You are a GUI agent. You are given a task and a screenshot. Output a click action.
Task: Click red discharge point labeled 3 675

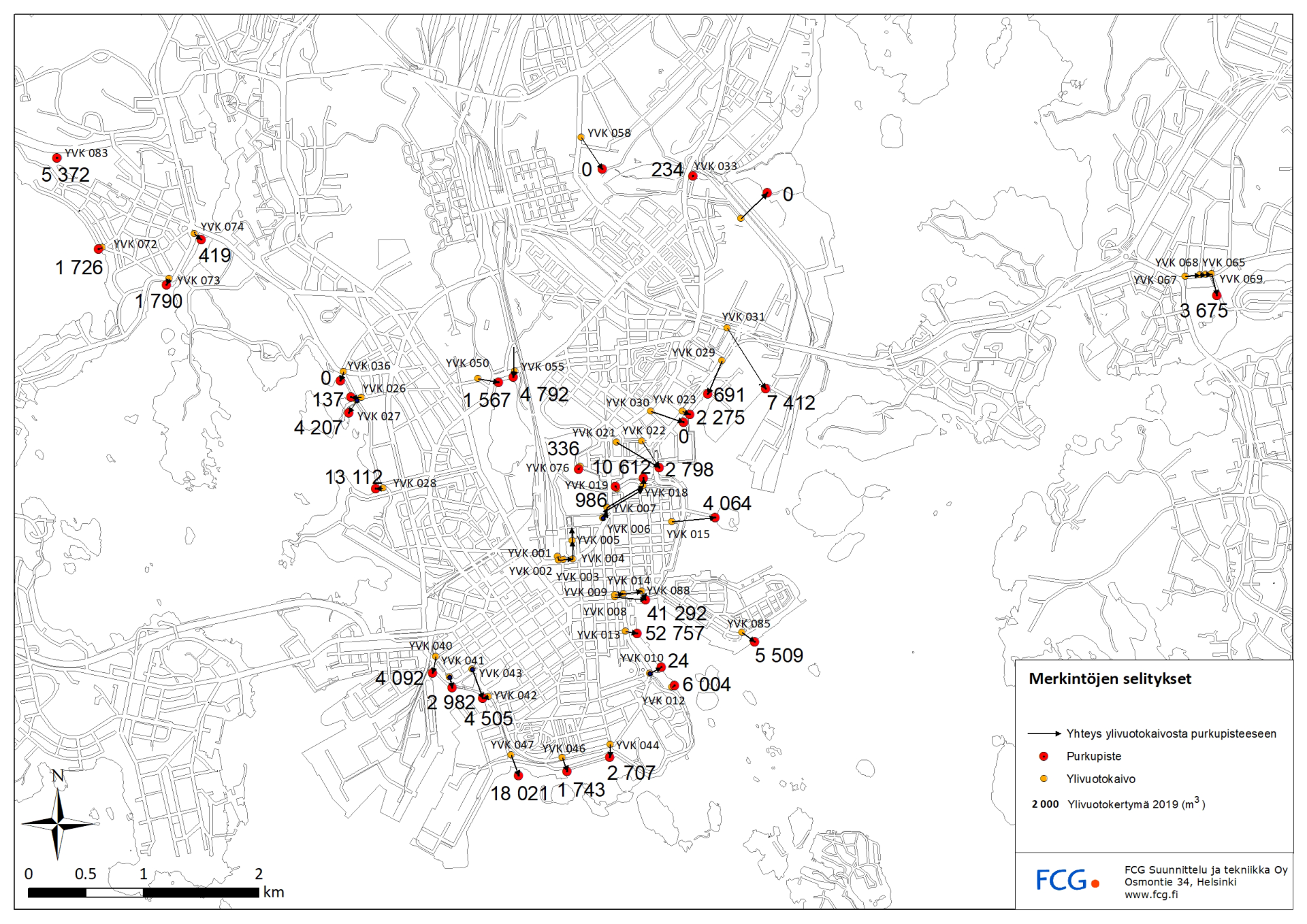pos(1216,295)
